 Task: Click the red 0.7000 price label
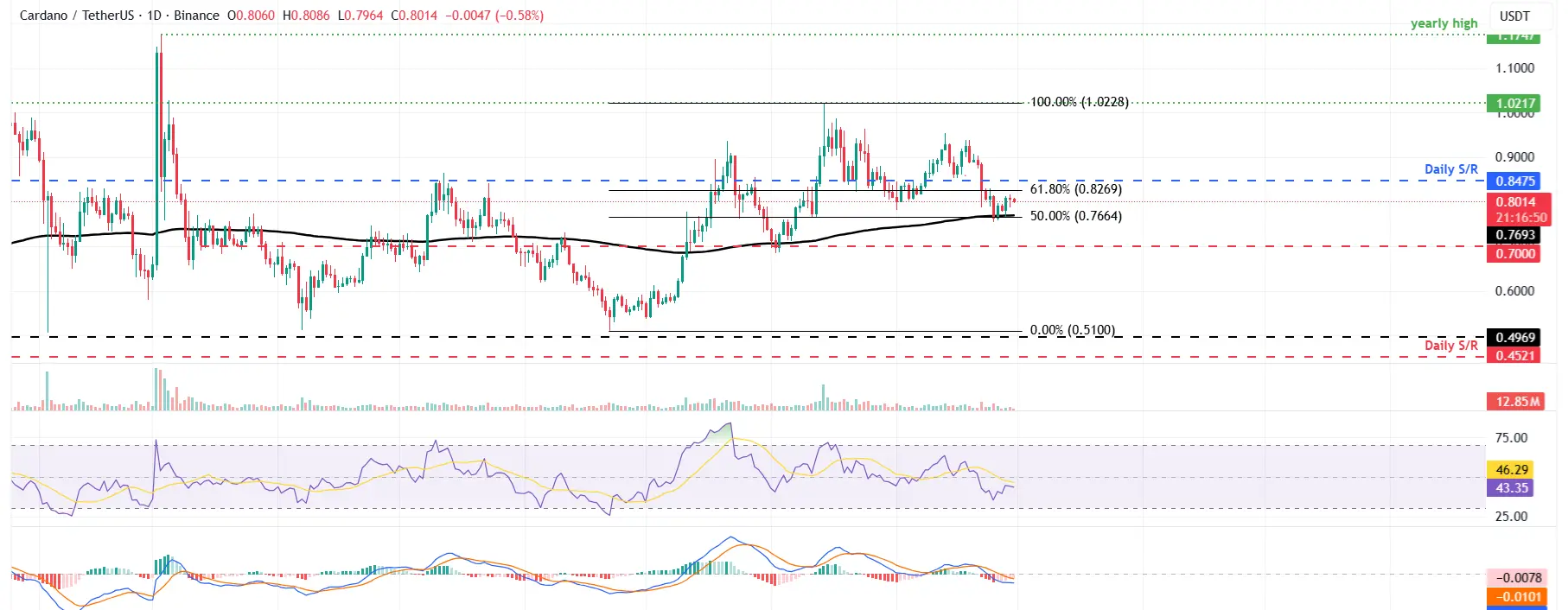point(1514,253)
